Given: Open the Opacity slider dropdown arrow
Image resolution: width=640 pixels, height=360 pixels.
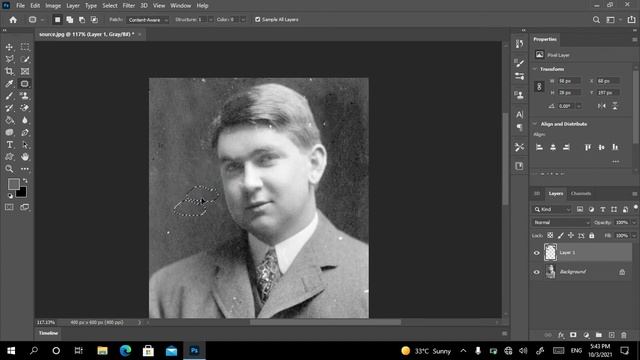Looking at the screenshot, I should point(634,222).
